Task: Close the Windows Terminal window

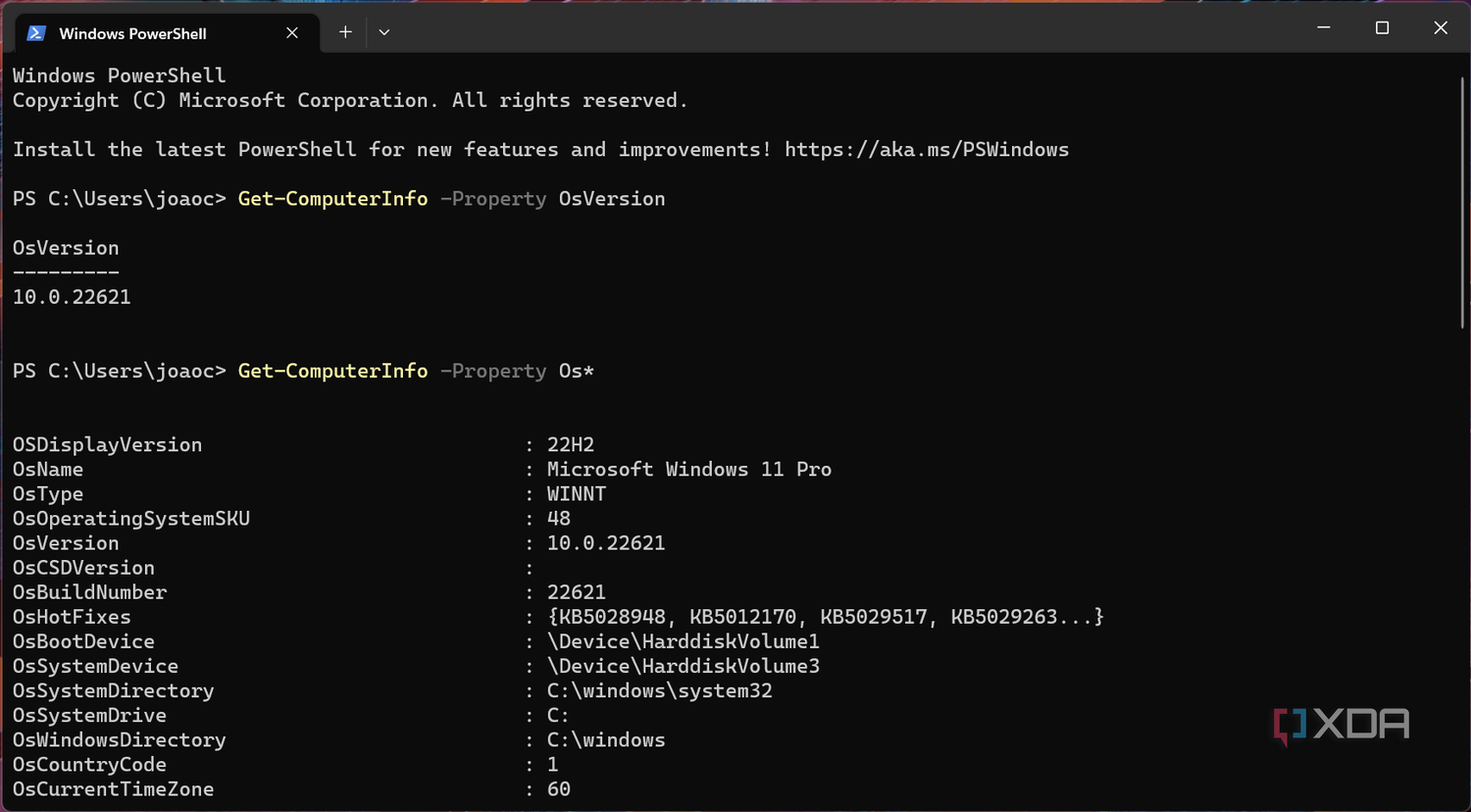Action: [1441, 27]
